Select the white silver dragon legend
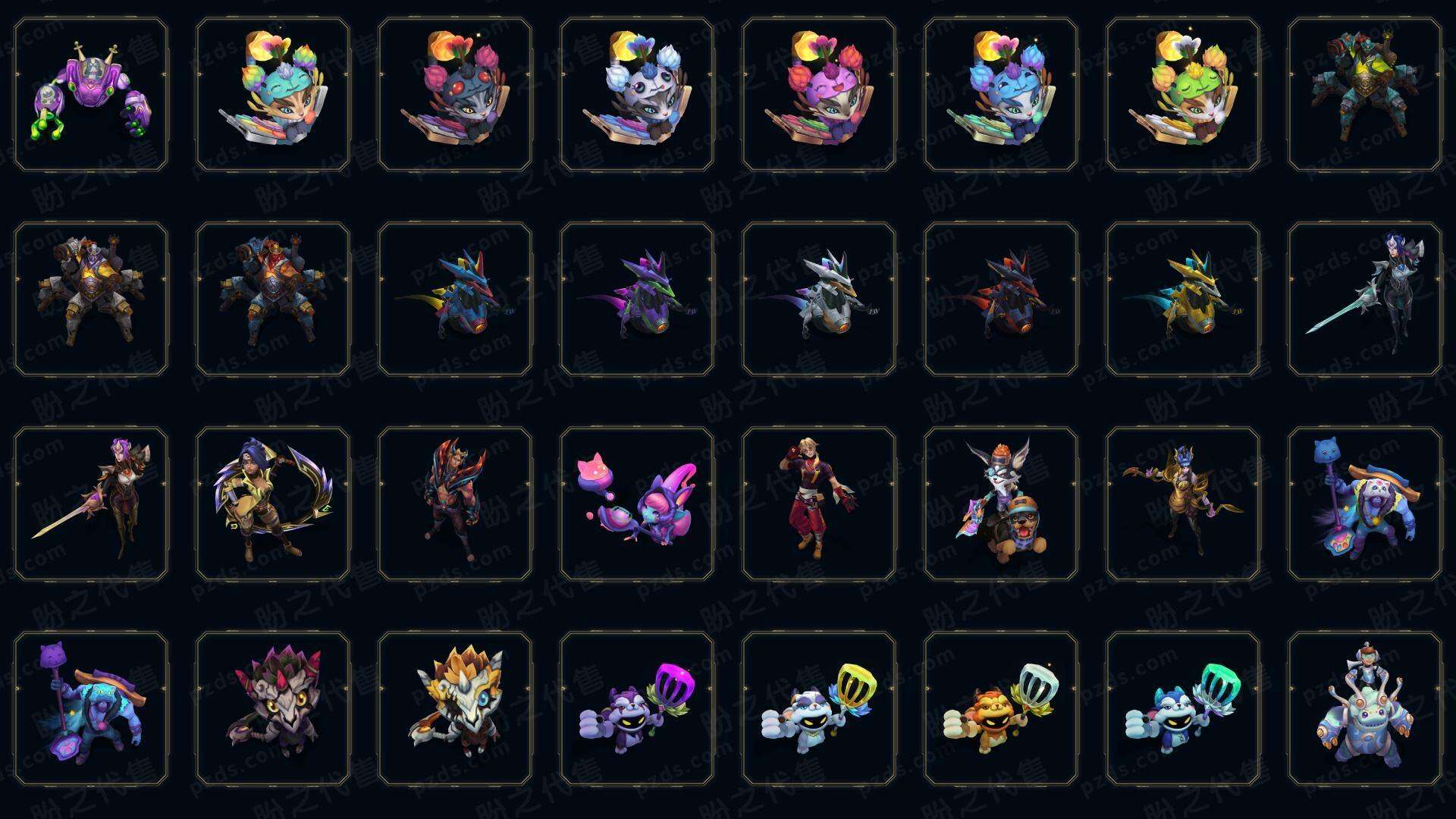This screenshot has width=1456, height=819. 819,299
